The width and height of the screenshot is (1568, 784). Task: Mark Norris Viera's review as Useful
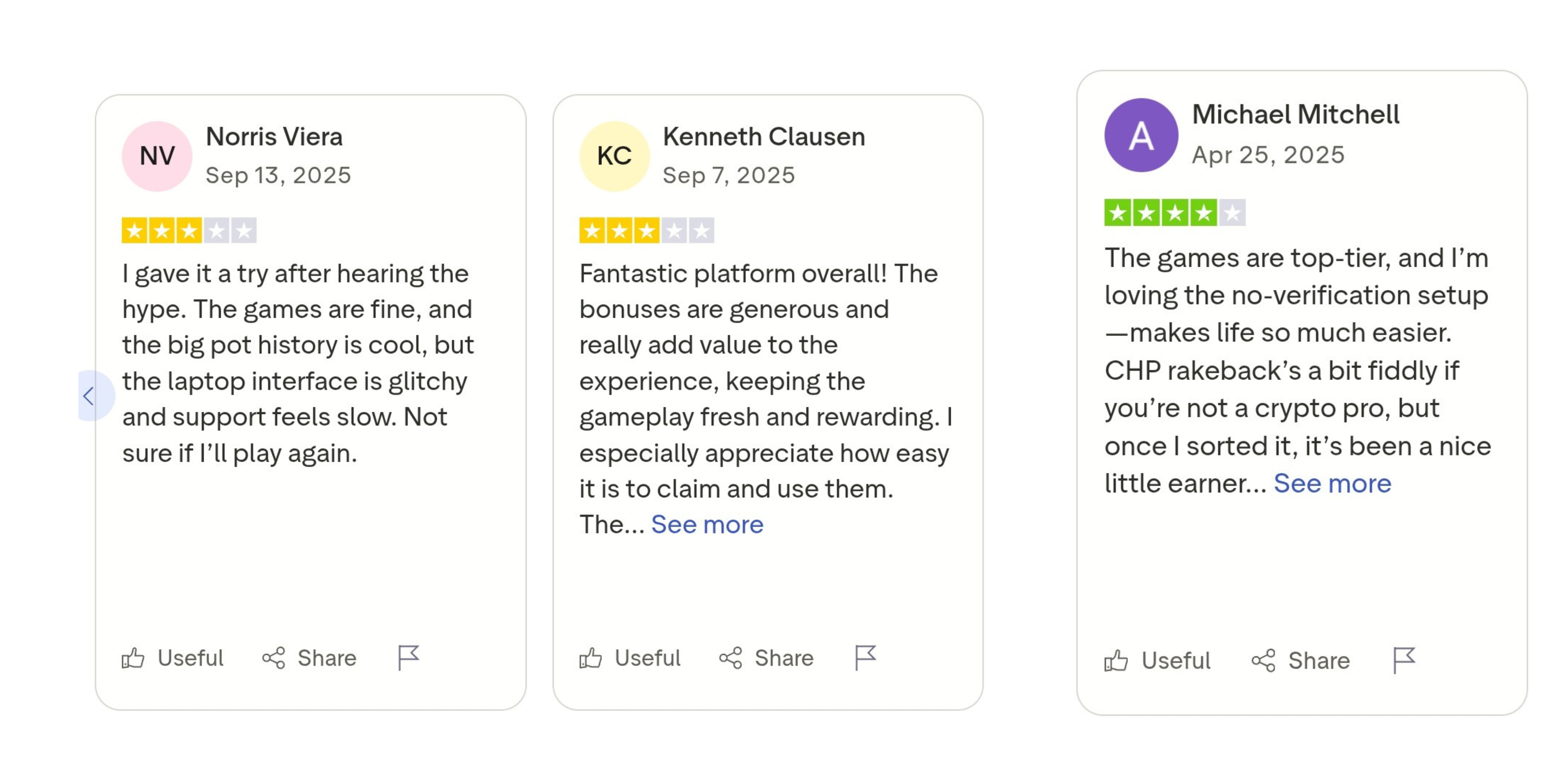[x=173, y=658]
